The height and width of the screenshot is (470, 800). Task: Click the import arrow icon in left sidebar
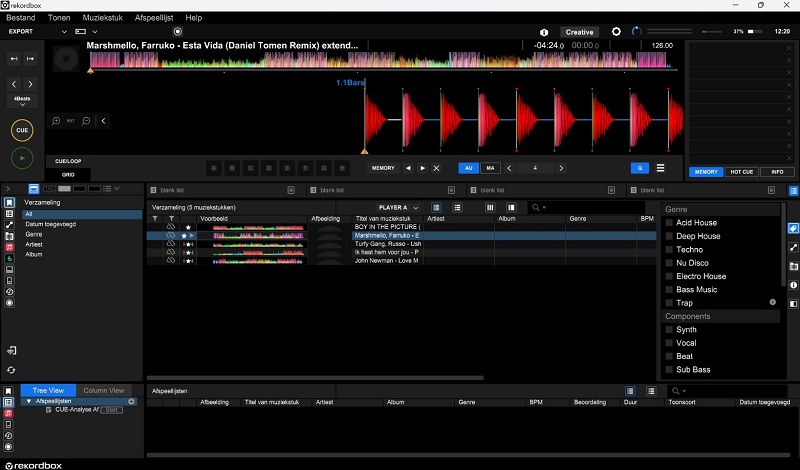click(11, 351)
